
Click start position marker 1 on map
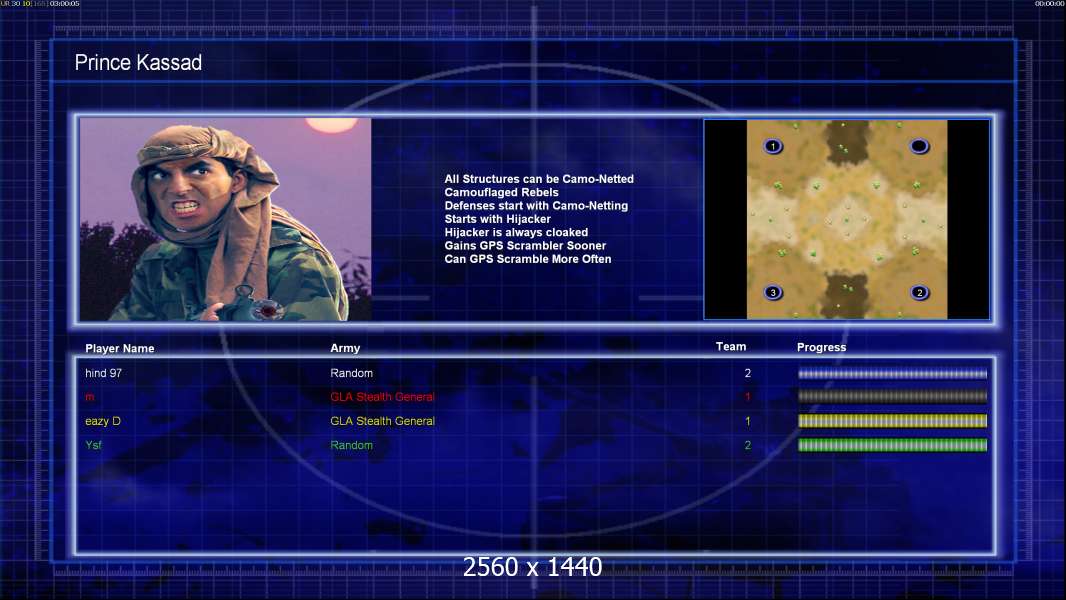[773, 146]
